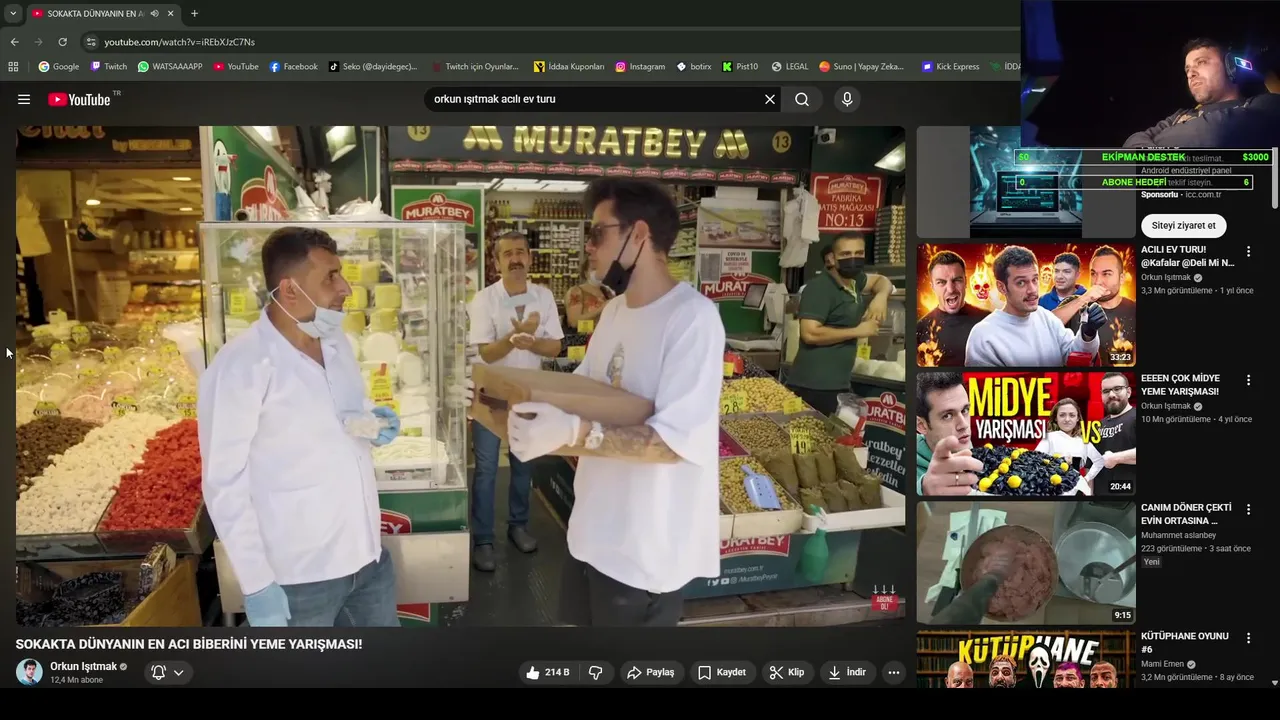Open the Facebook bookmark
1280x720 pixels.
(294, 67)
